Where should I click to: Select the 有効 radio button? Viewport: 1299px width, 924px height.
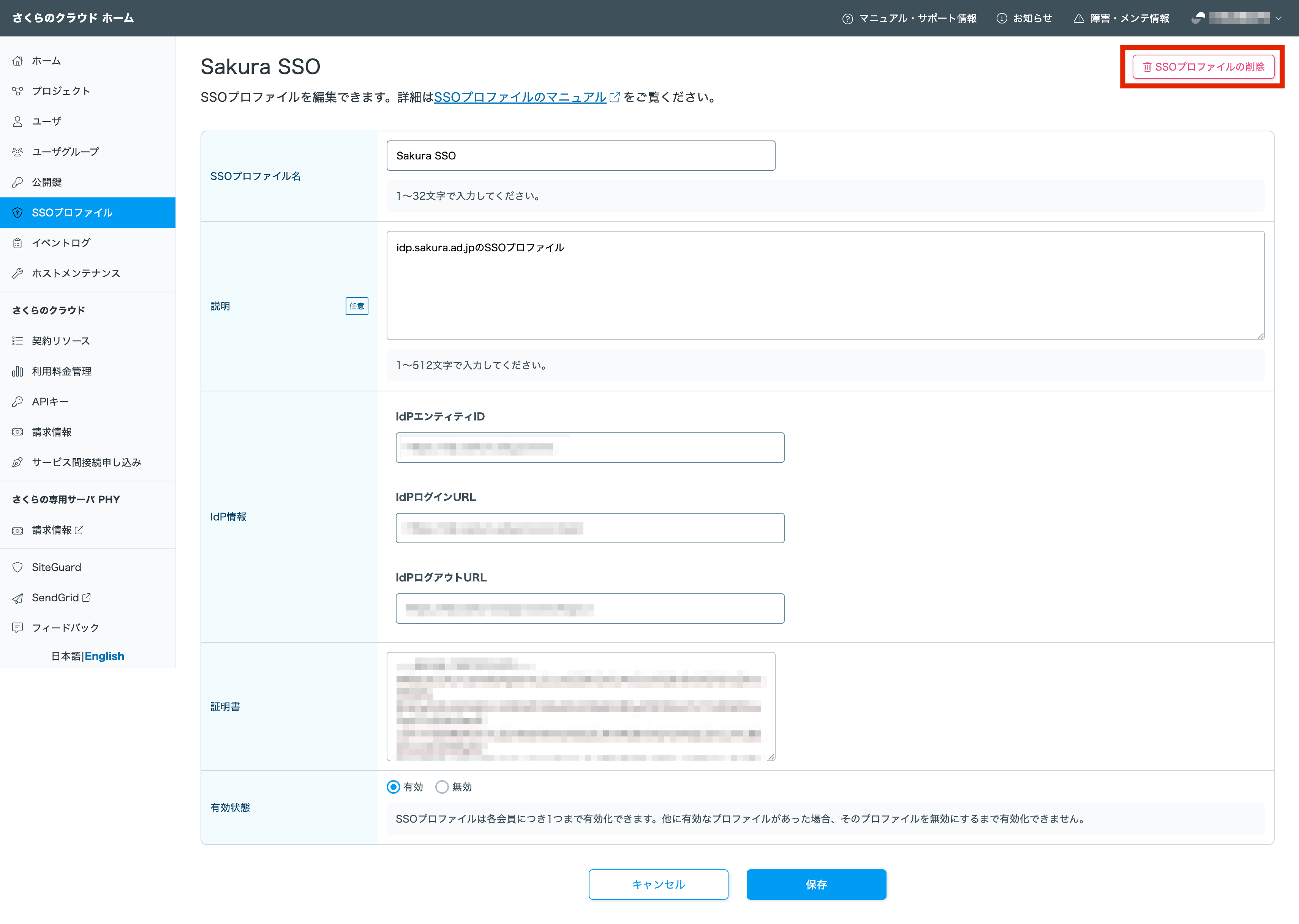tap(393, 787)
